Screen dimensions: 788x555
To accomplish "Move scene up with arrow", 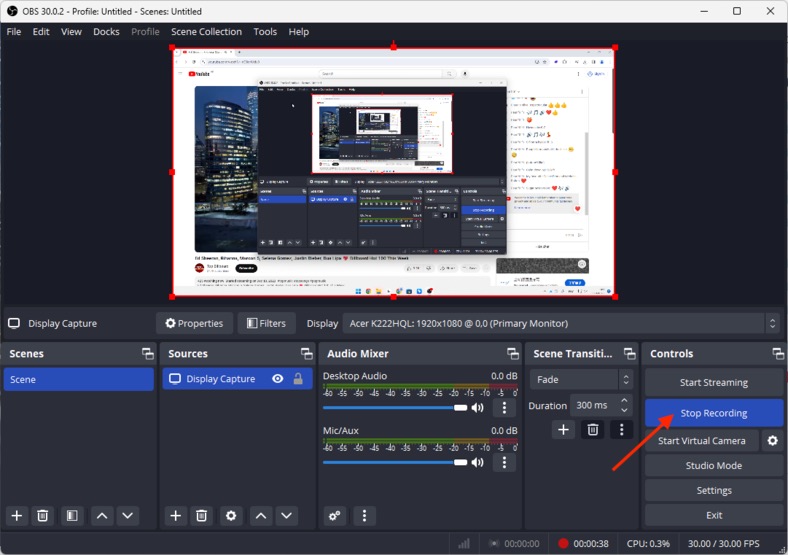I will point(102,516).
